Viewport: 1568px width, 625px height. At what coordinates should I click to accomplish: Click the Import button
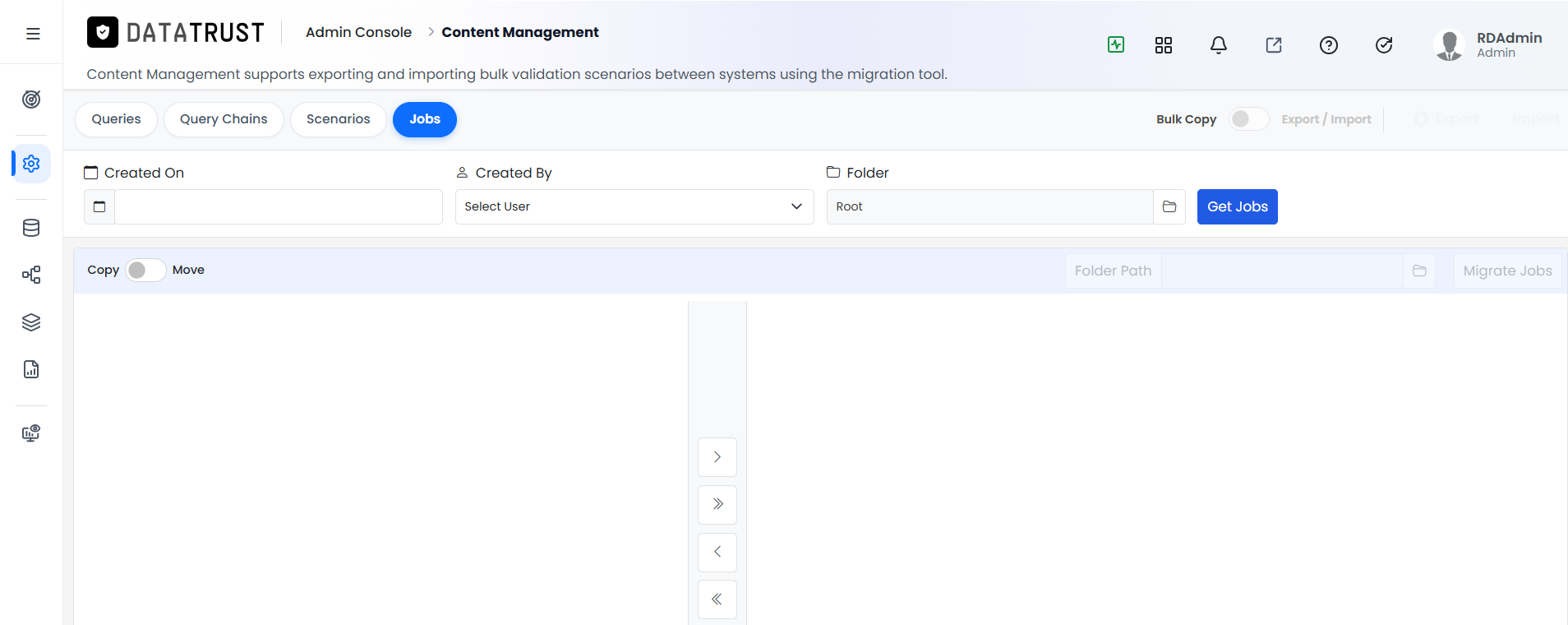pyautogui.click(x=1536, y=119)
